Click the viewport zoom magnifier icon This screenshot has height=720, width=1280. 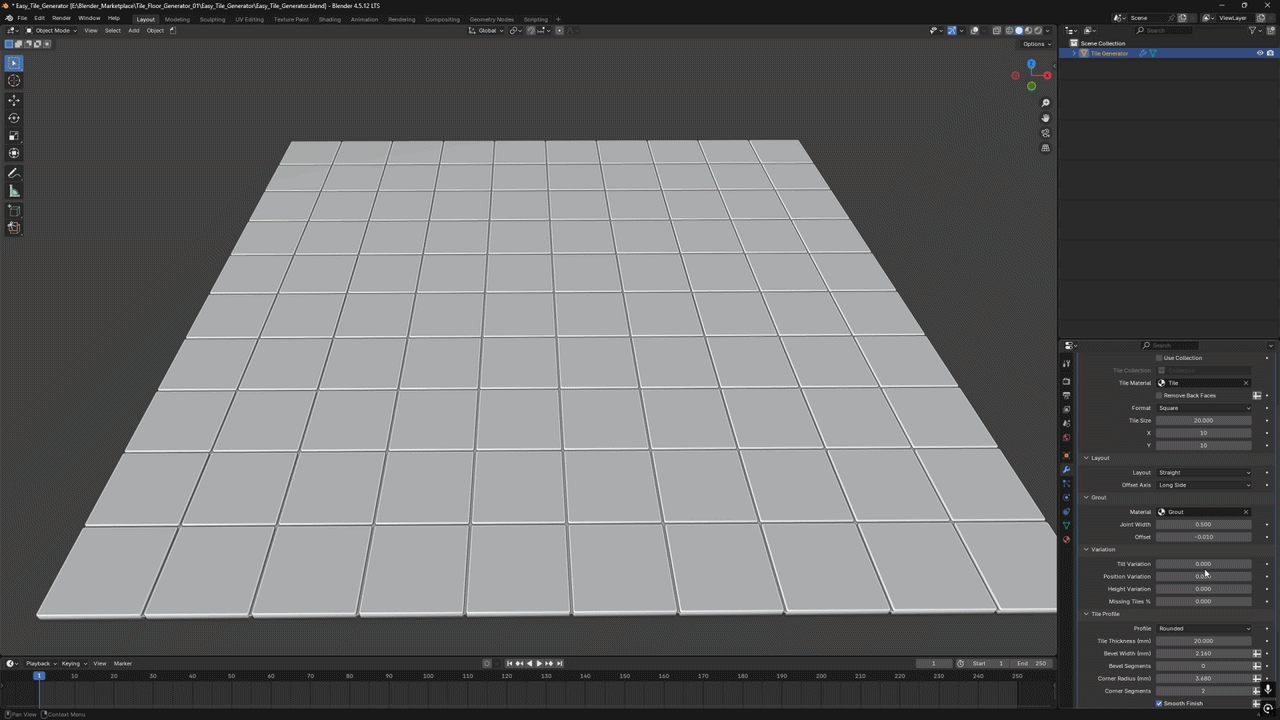click(1045, 103)
